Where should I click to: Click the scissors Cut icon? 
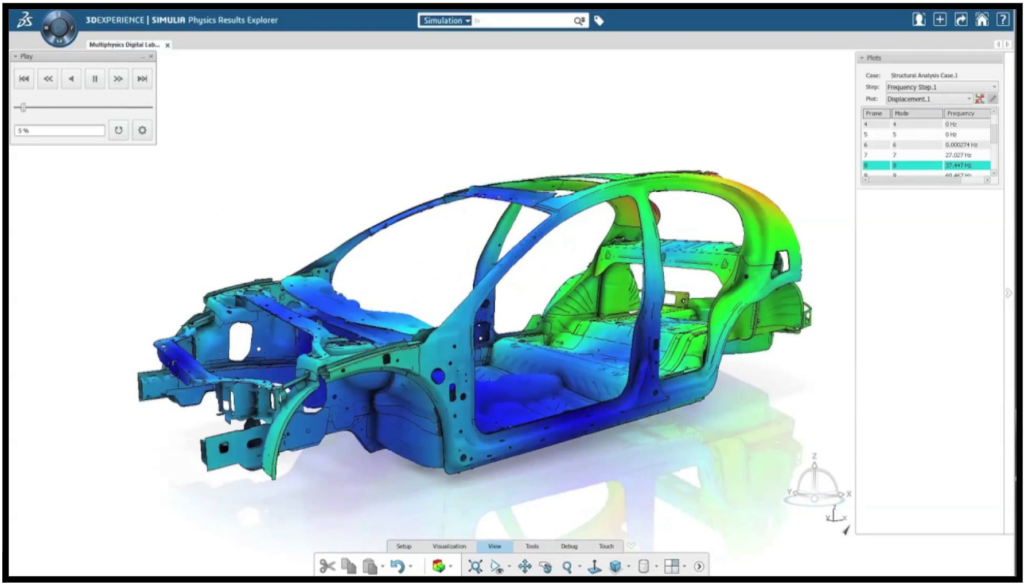pyautogui.click(x=327, y=566)
